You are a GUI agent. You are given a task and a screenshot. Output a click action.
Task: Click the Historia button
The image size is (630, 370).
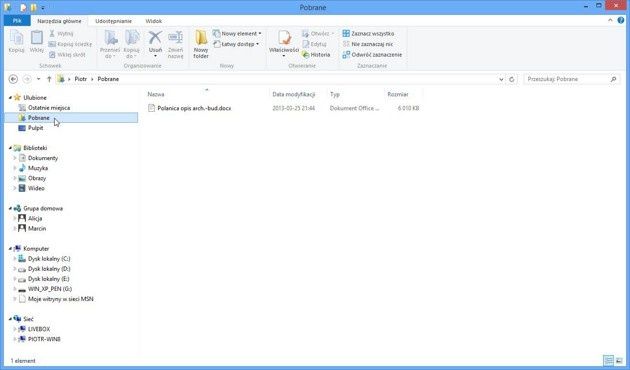coord(316,55)
